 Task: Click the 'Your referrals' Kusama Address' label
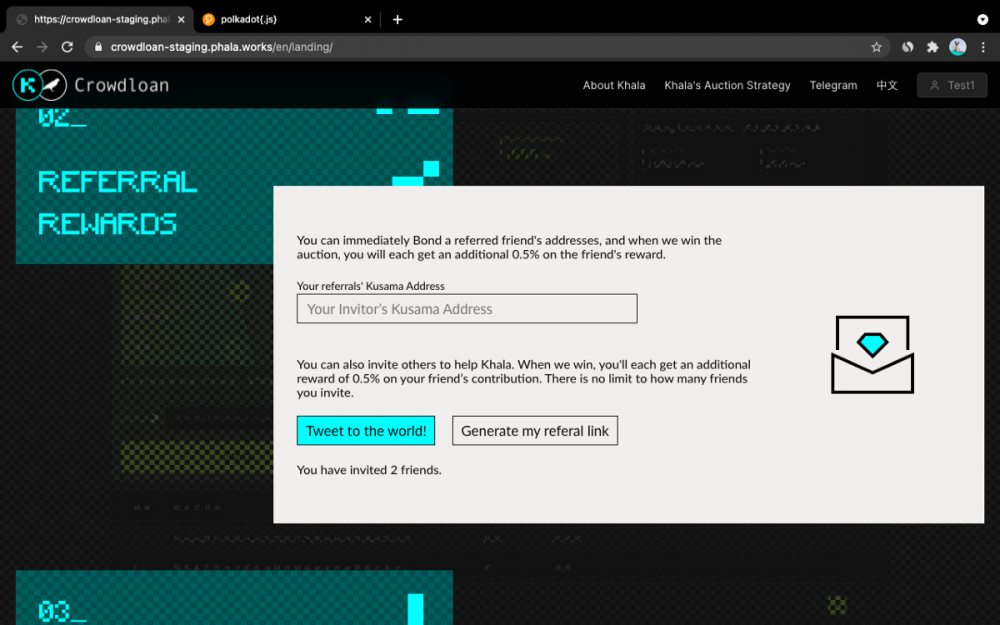[x=371, y=286]
